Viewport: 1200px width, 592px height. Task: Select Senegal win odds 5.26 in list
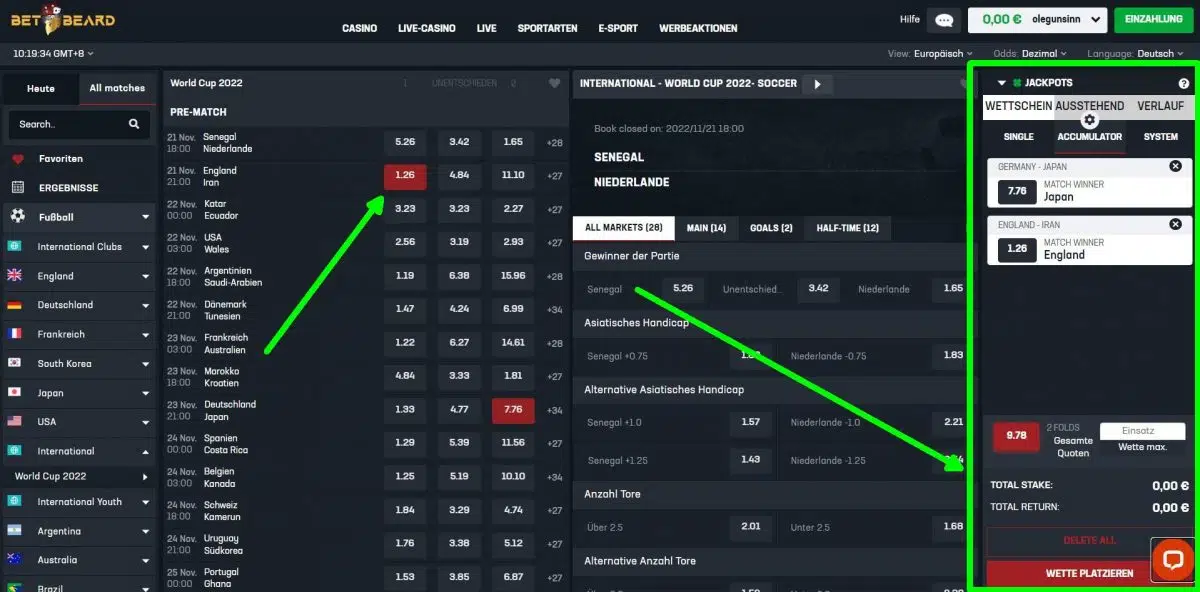tap(405, 142)
